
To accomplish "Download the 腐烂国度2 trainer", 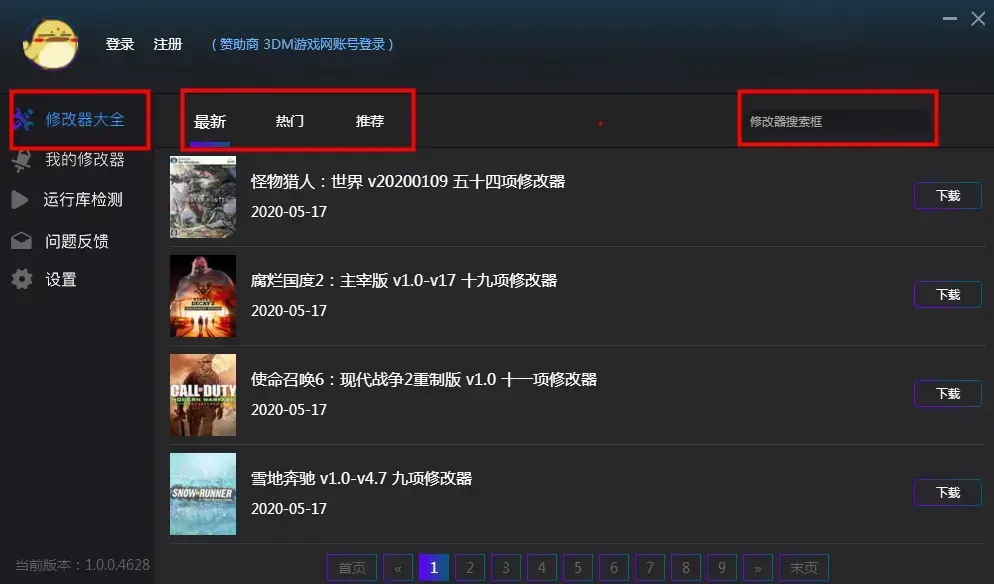I will 947,294.
